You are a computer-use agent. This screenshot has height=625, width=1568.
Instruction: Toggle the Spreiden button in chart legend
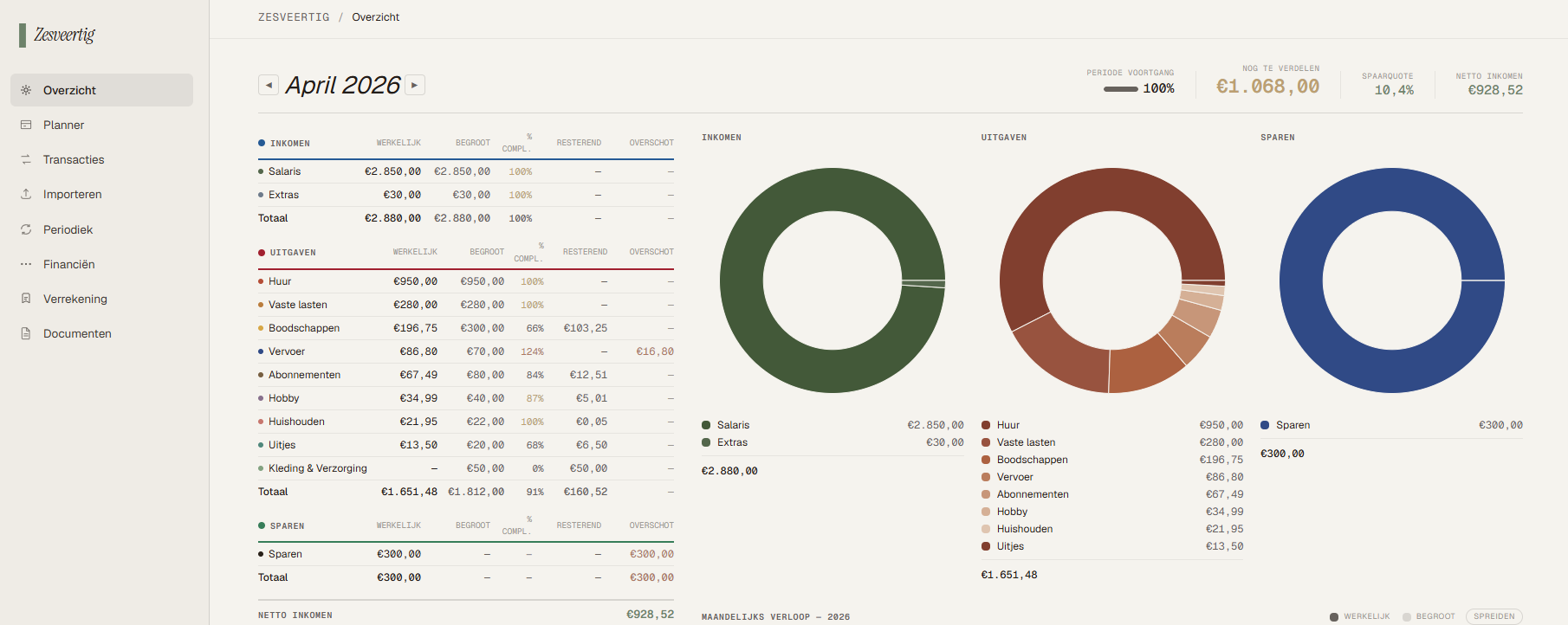click(1494, 616)
